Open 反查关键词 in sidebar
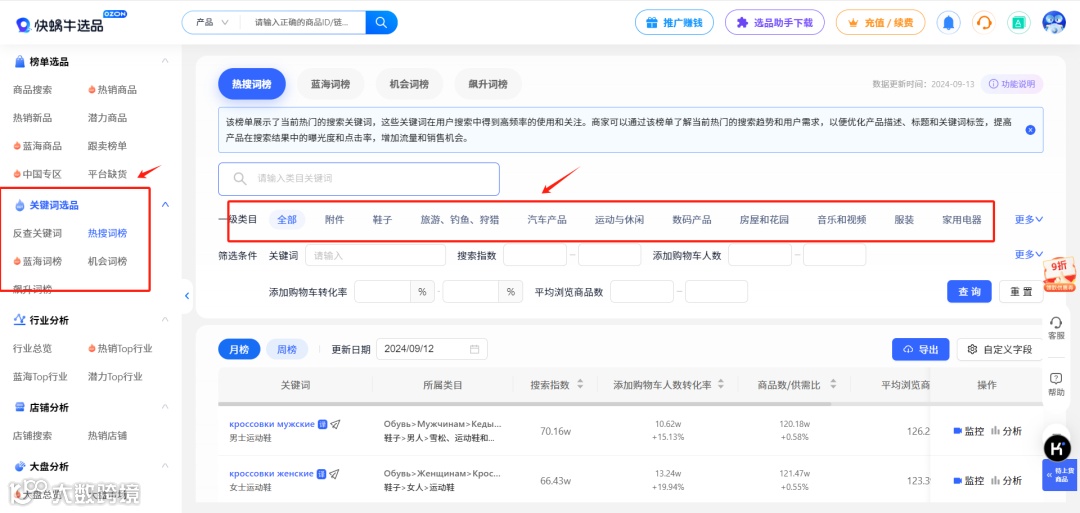The height and width of the screenshot is (513, 1080). [37, 233]
